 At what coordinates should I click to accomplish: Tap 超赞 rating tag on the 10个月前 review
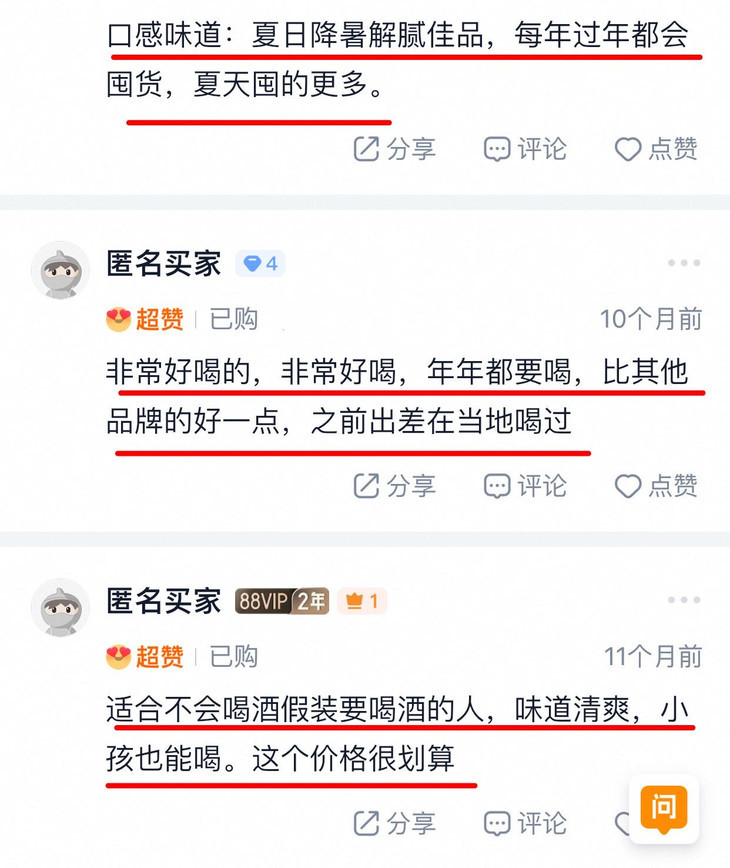[x=145, y=319]
